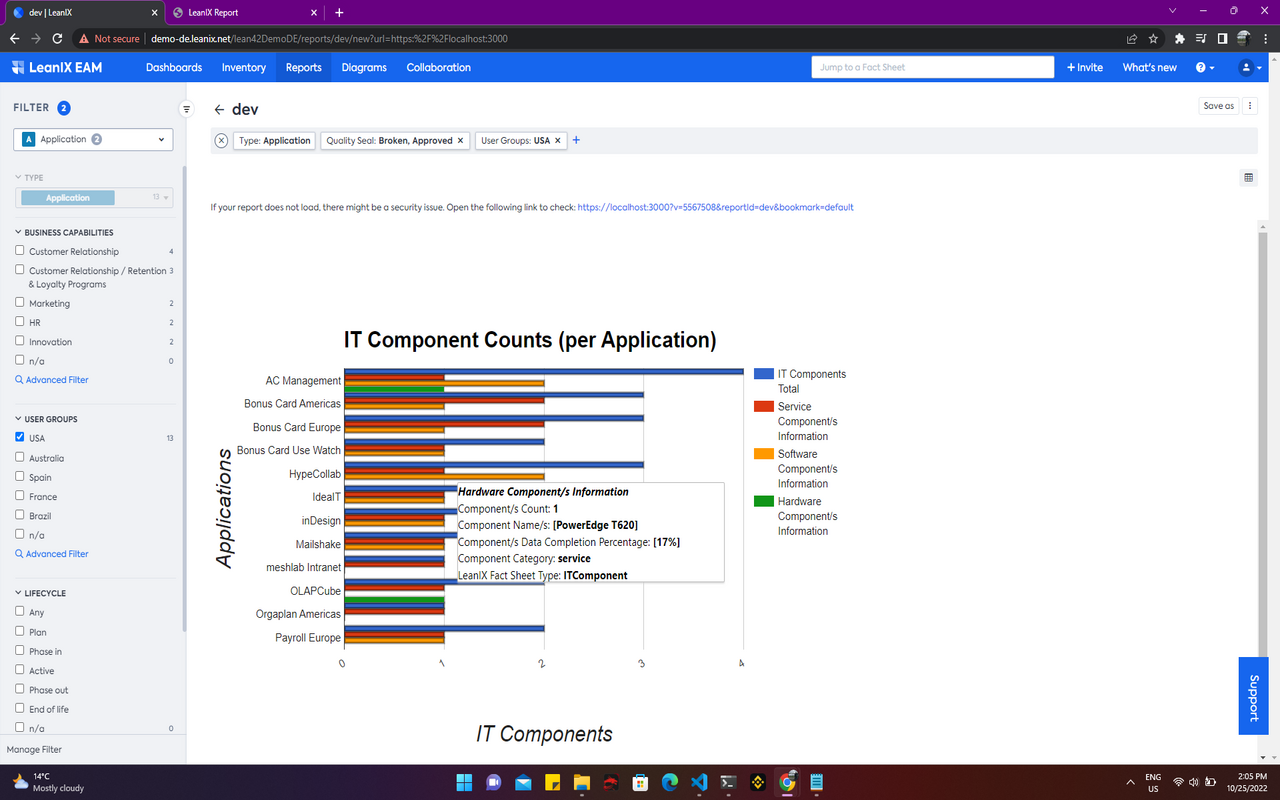Open the What's new link
Image resolution: width=1280 pixels, height=800 pixels.
tap(1150, 68)
